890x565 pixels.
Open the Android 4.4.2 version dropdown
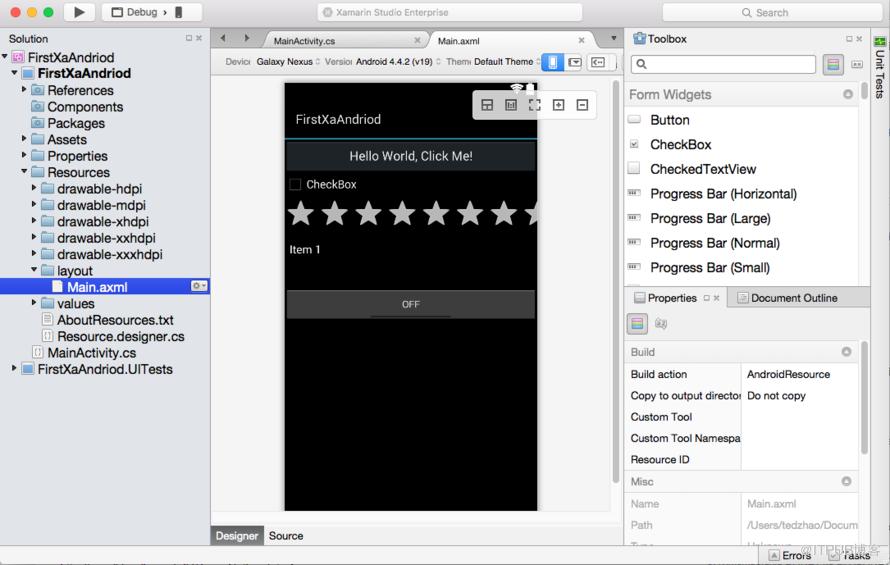[x=398, y=61]
